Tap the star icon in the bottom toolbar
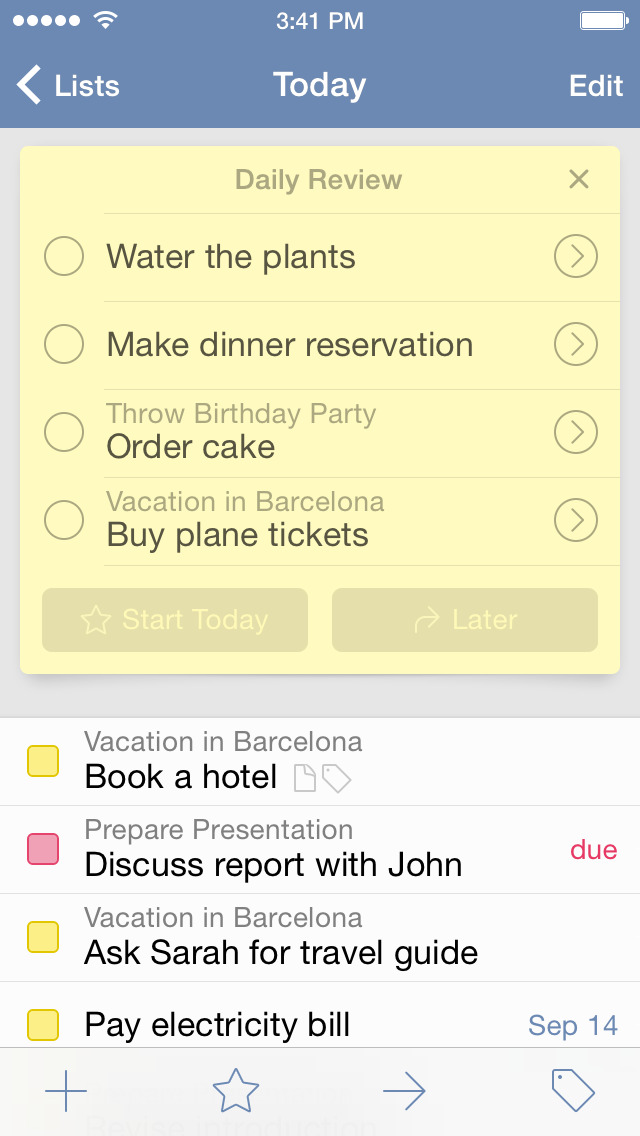640x1136 pixels. coord(235,1091)
